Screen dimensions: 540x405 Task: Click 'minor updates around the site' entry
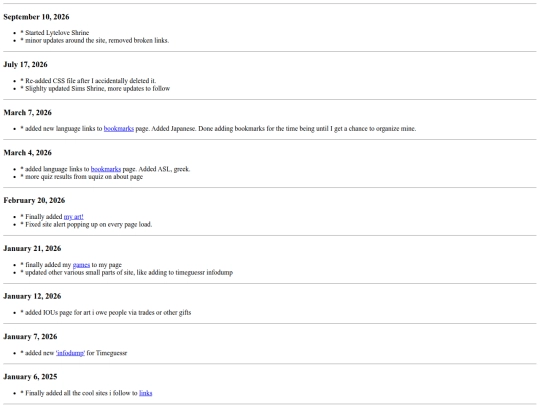tap(95, 41)
